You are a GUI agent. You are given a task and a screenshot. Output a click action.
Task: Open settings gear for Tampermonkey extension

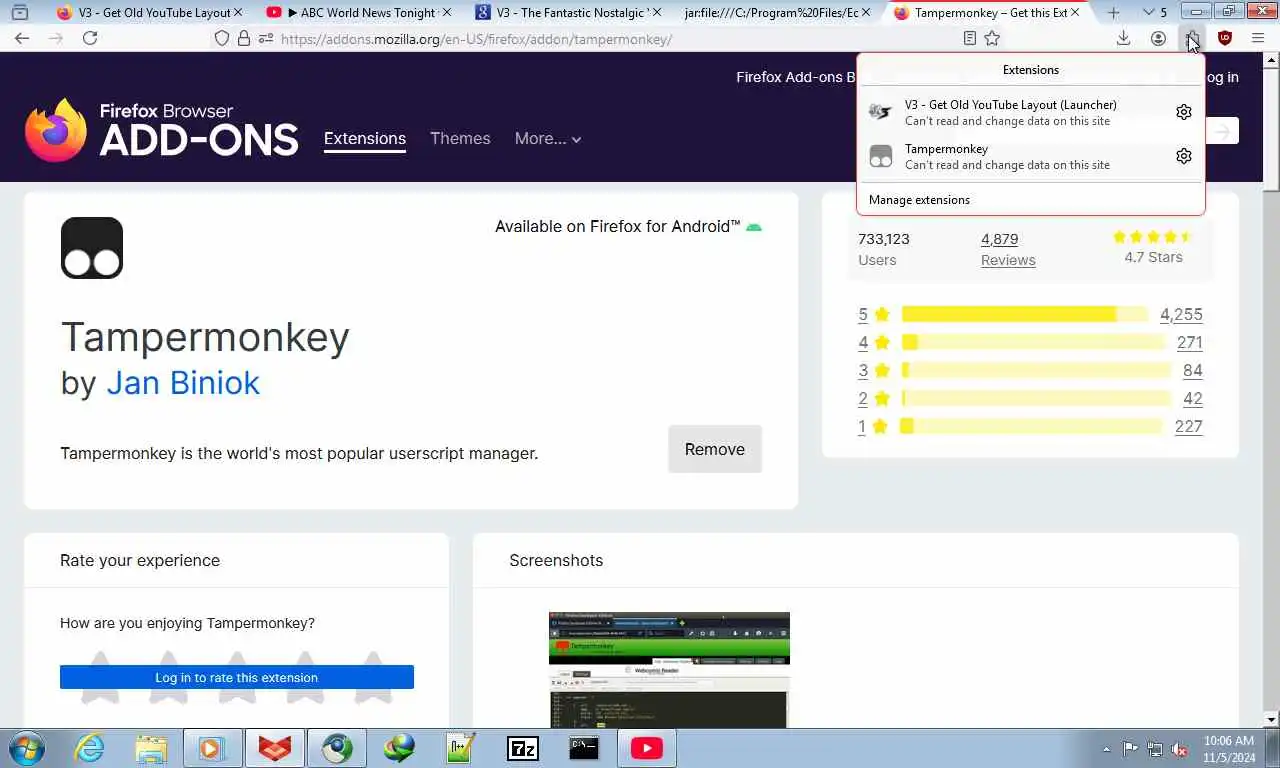click(1184, 156)
